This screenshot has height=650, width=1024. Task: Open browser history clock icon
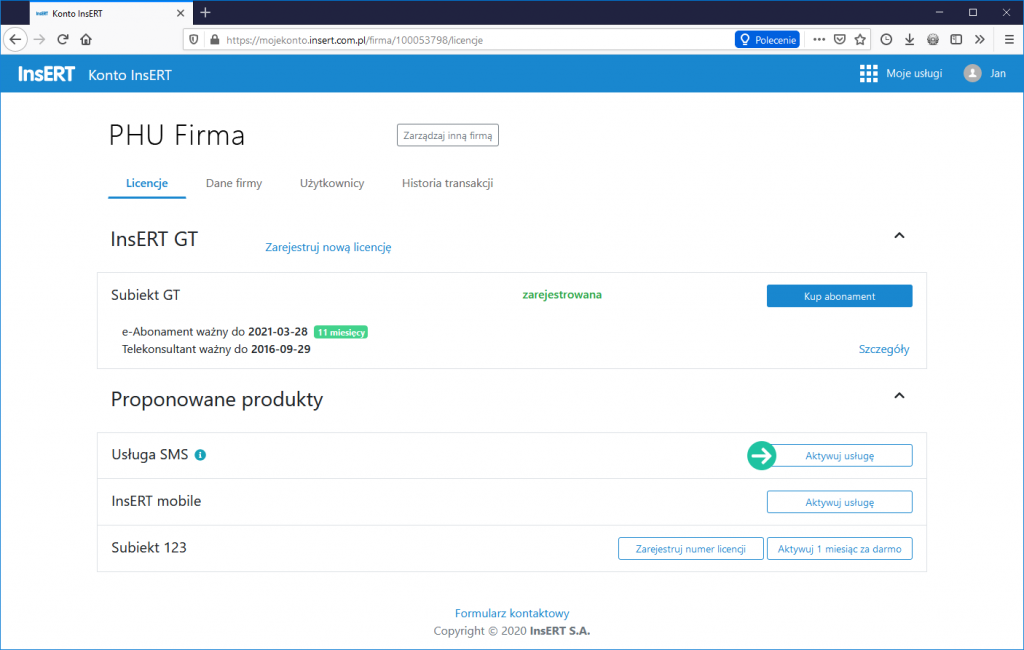pyautogui.click(x=886, y=39)
